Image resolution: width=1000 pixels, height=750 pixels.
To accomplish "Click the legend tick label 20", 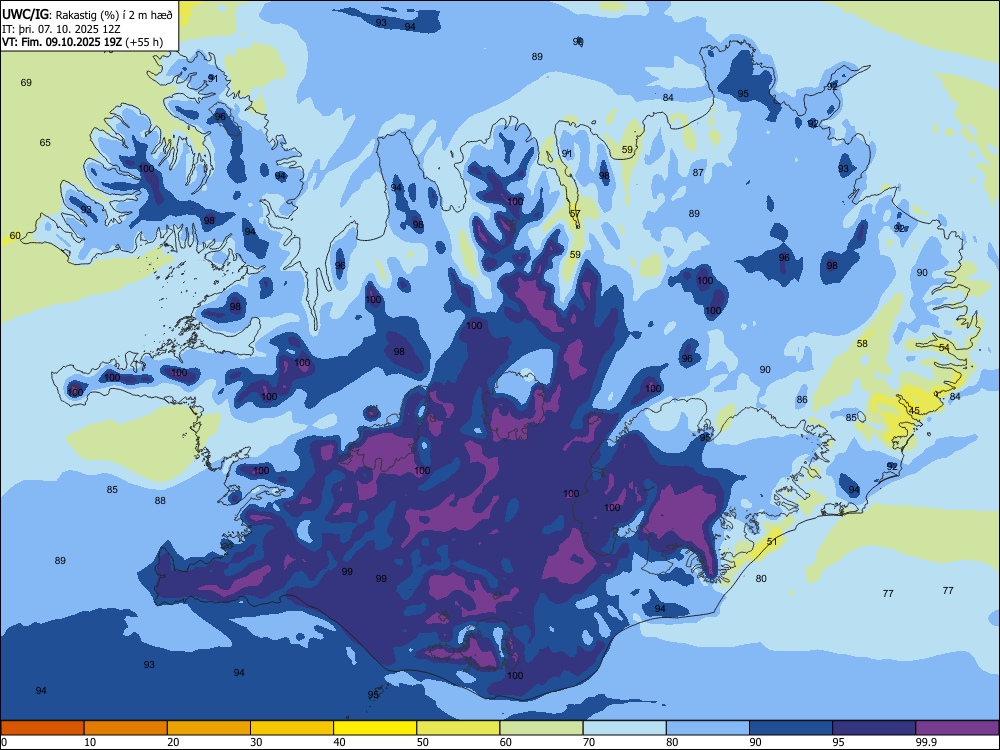I will (x=173, y=742).
